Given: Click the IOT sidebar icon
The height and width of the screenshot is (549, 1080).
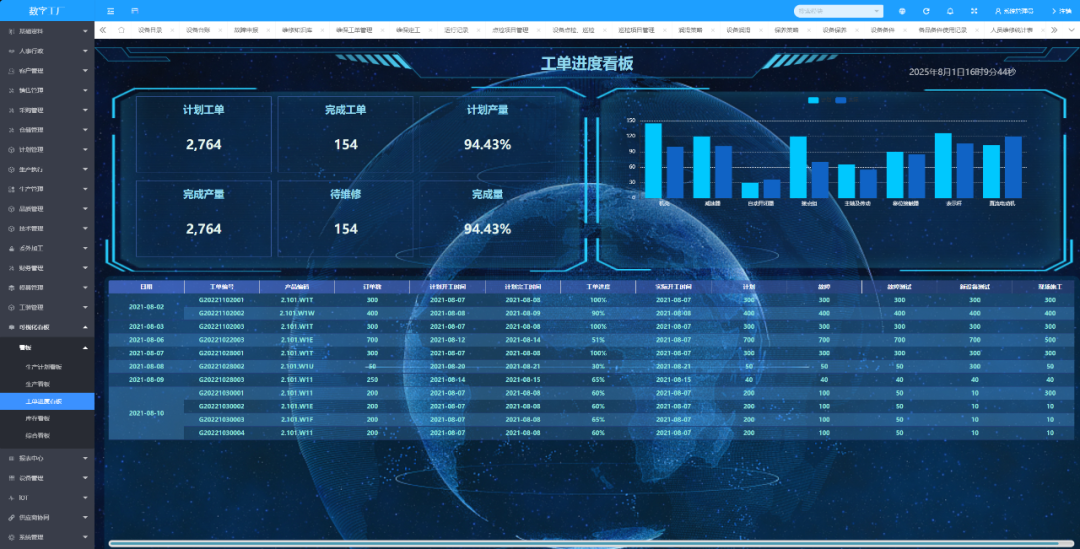Looking at the screenshot, I should (11, 497).
